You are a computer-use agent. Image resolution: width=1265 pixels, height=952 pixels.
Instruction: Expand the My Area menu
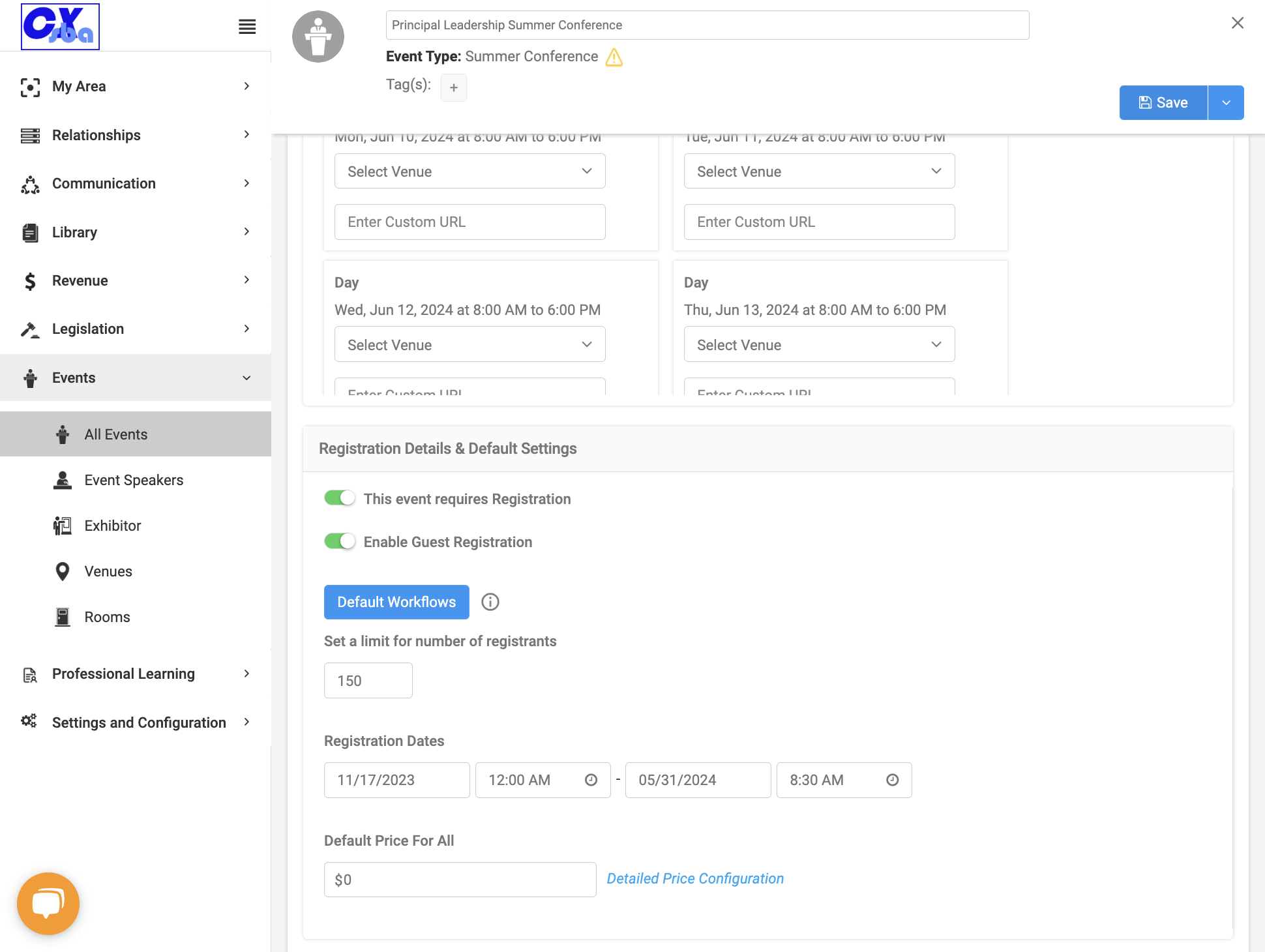tap(136, 86)
